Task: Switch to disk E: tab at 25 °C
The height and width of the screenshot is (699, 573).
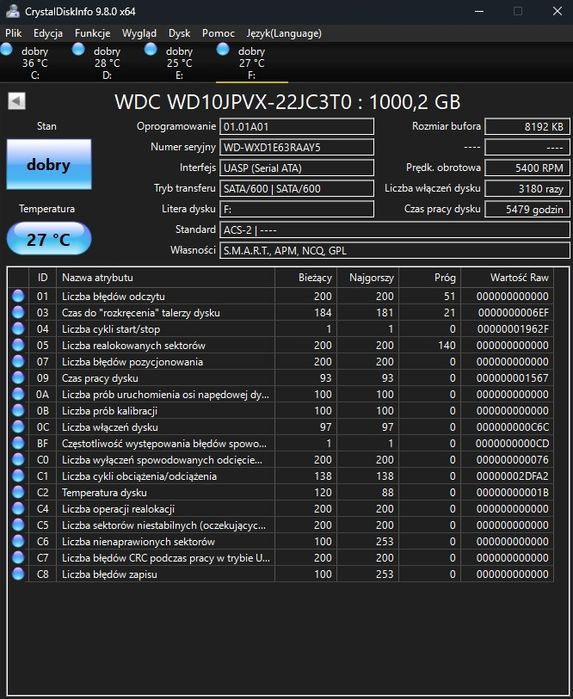Action: click(x=179, y=62)
